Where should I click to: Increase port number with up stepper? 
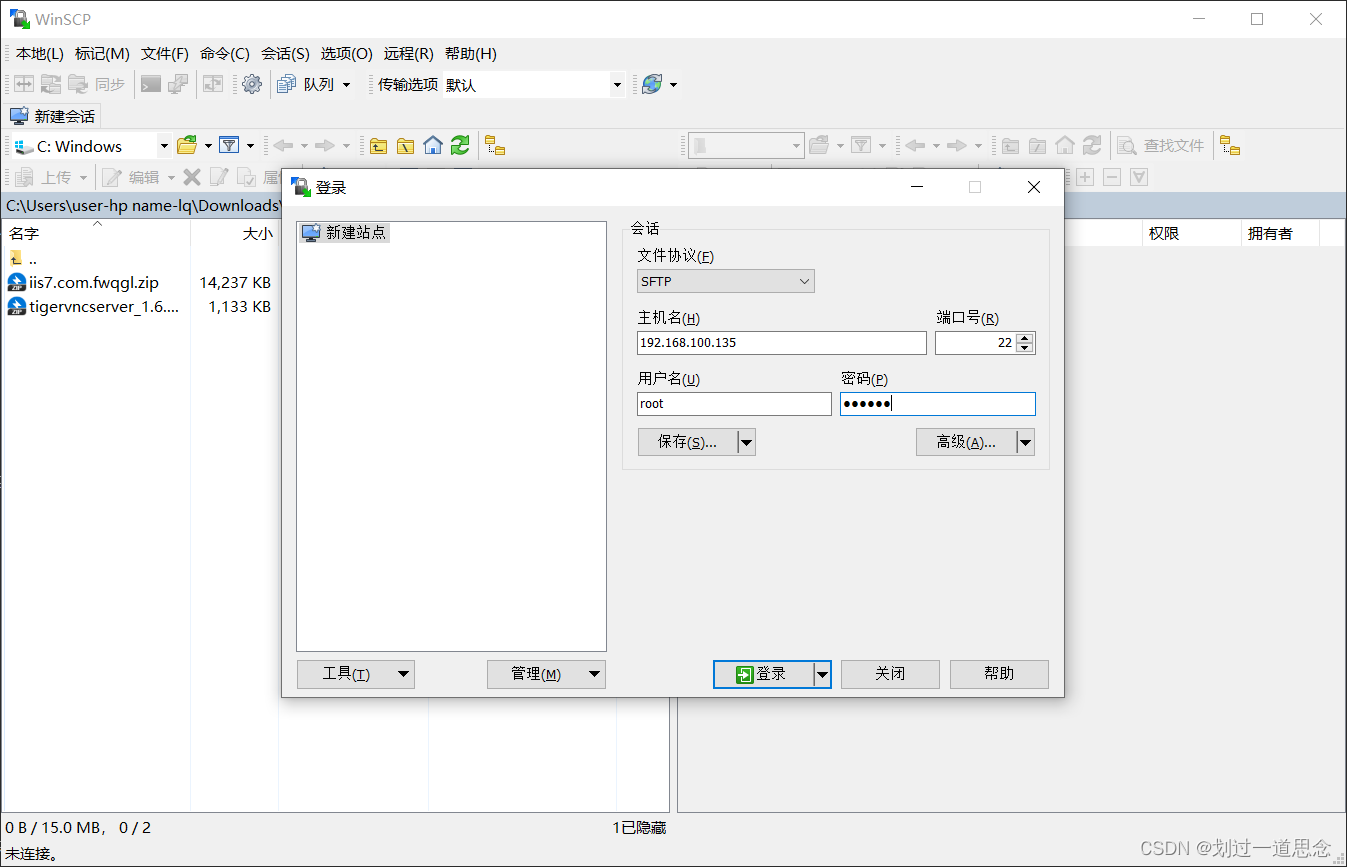(1025, 337)
